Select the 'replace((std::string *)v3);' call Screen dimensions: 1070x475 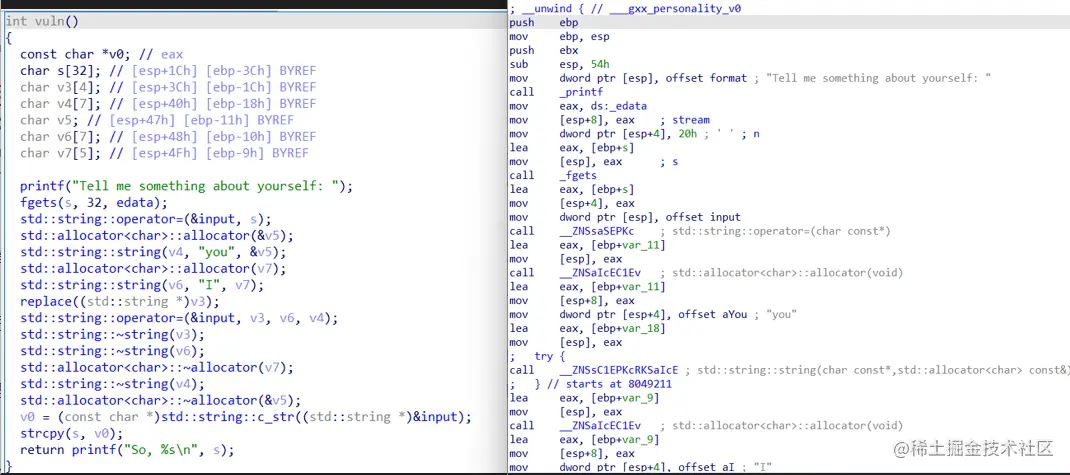[x=119, y=301]
